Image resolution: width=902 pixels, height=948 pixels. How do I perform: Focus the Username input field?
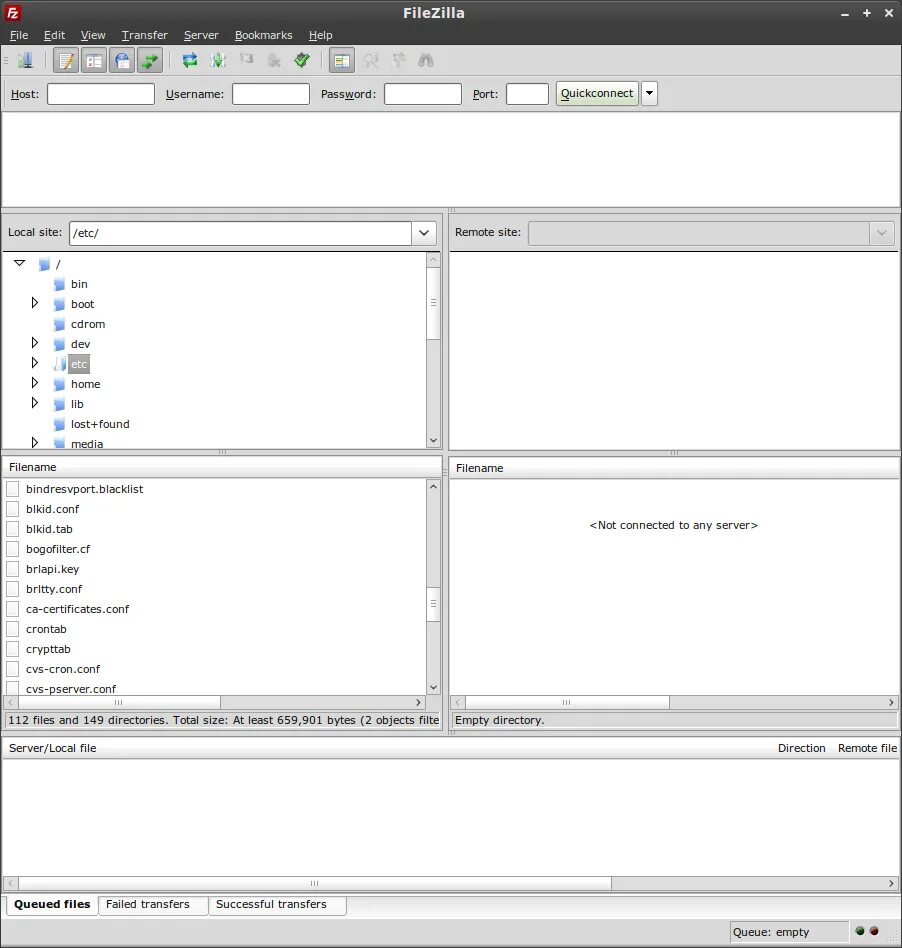coord(271,94)
